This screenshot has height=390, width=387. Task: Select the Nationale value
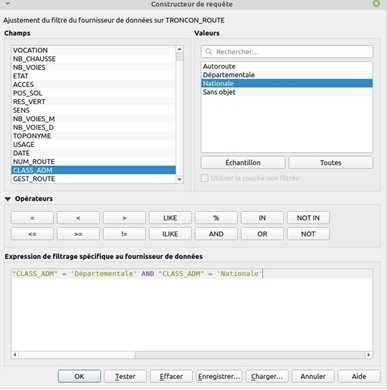tap(287, 83)
